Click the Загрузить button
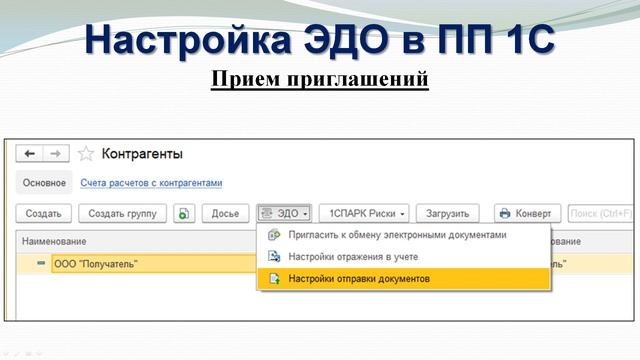Viewport: 640px width, 360px height. pos(447,213)
